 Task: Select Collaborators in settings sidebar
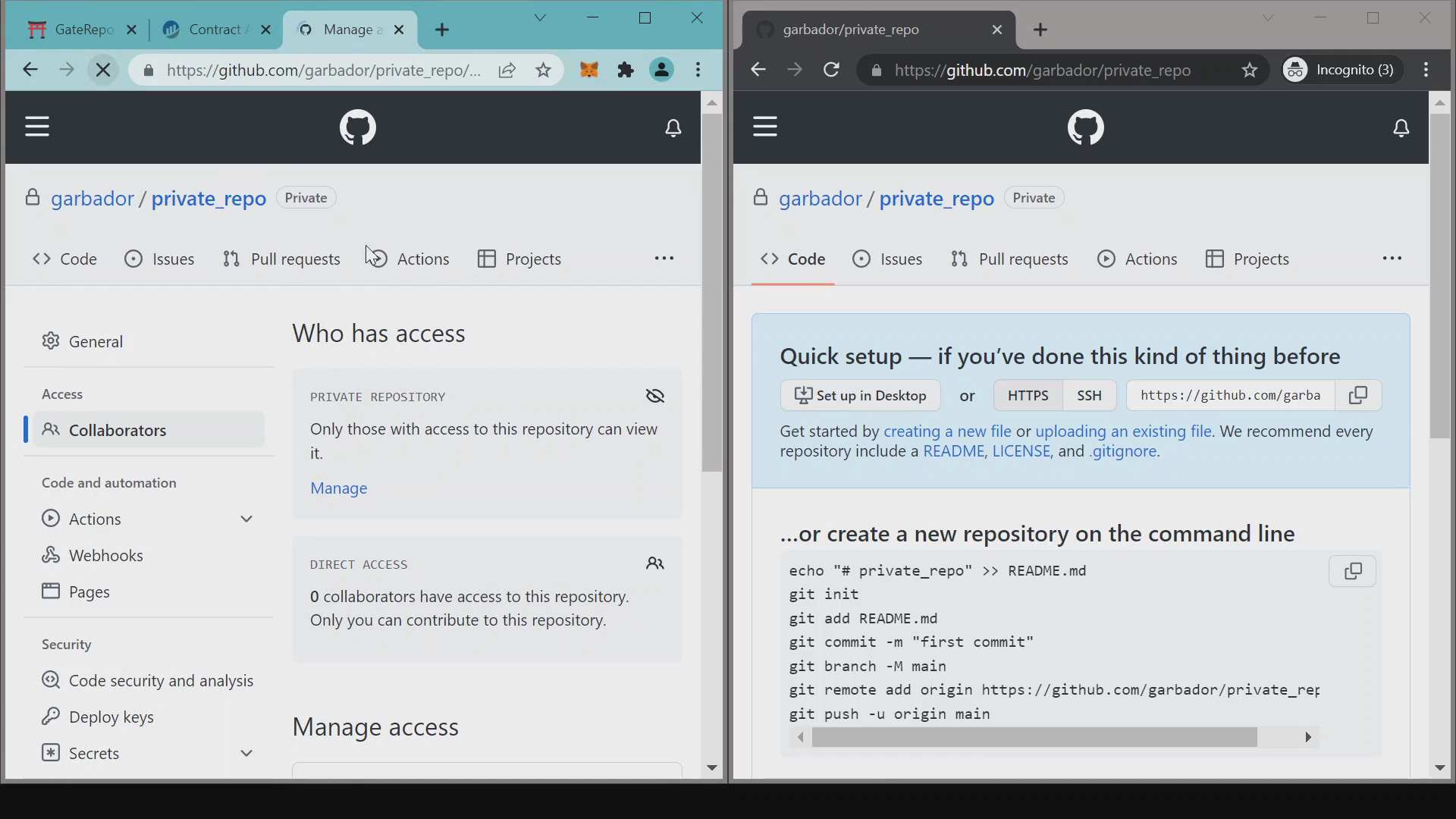(x=149, y=430)
